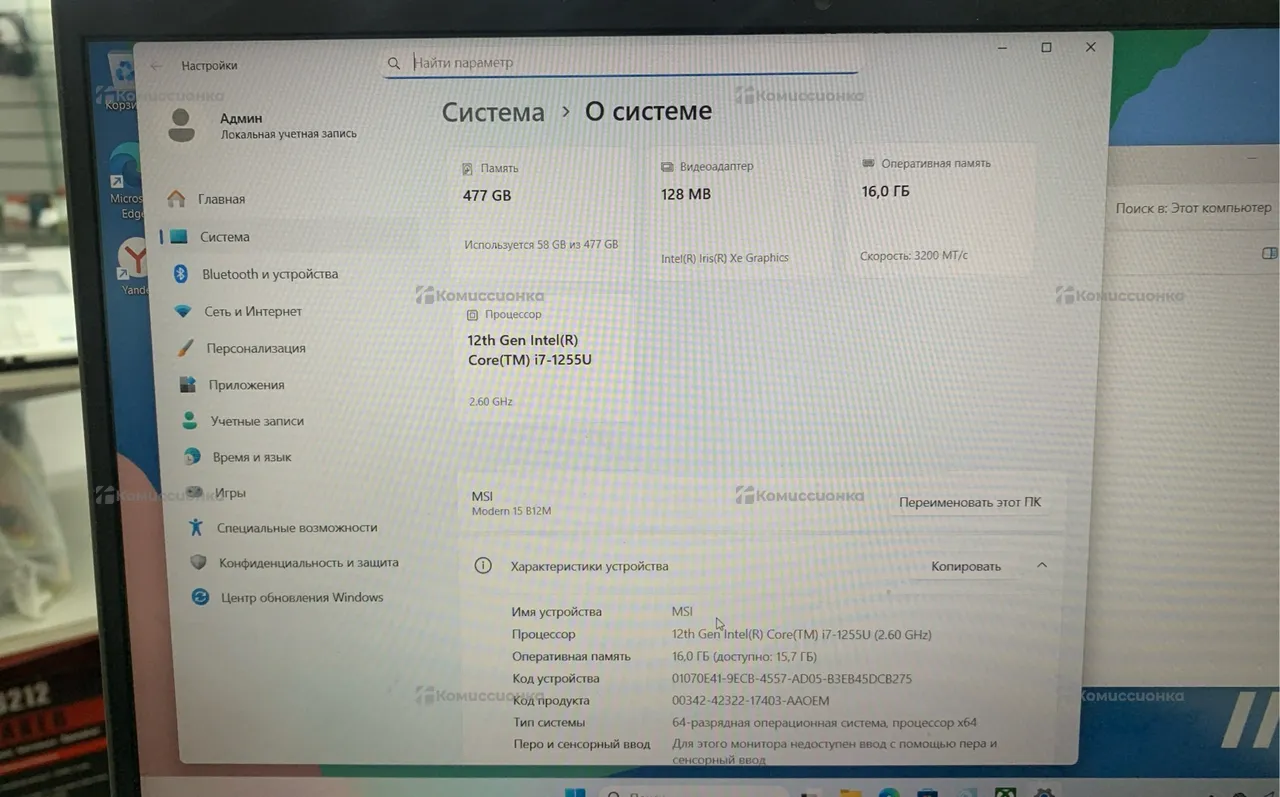Screen dimensions: 1280x797
Task: Click the Админ user avatar icon
Action: click(x=181, y=125)
